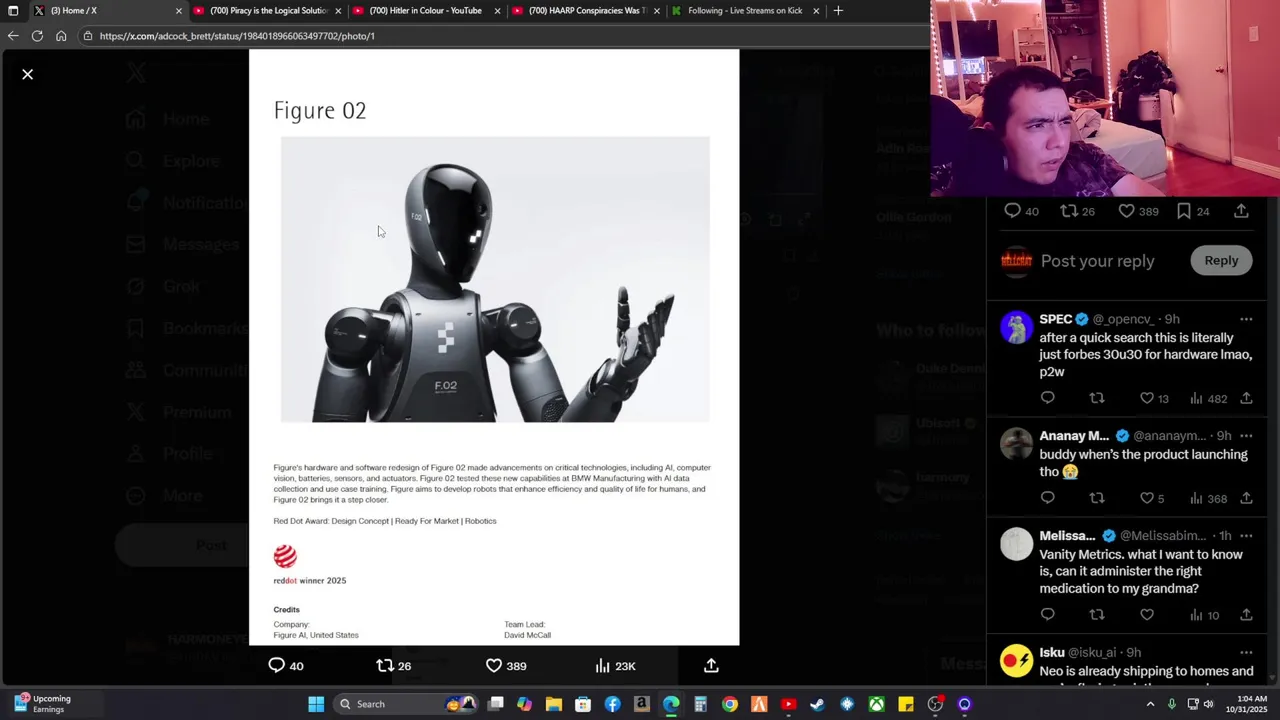Open the more menu on Melissa's reply
The image size is (1280, 720).
[1246, 536]
